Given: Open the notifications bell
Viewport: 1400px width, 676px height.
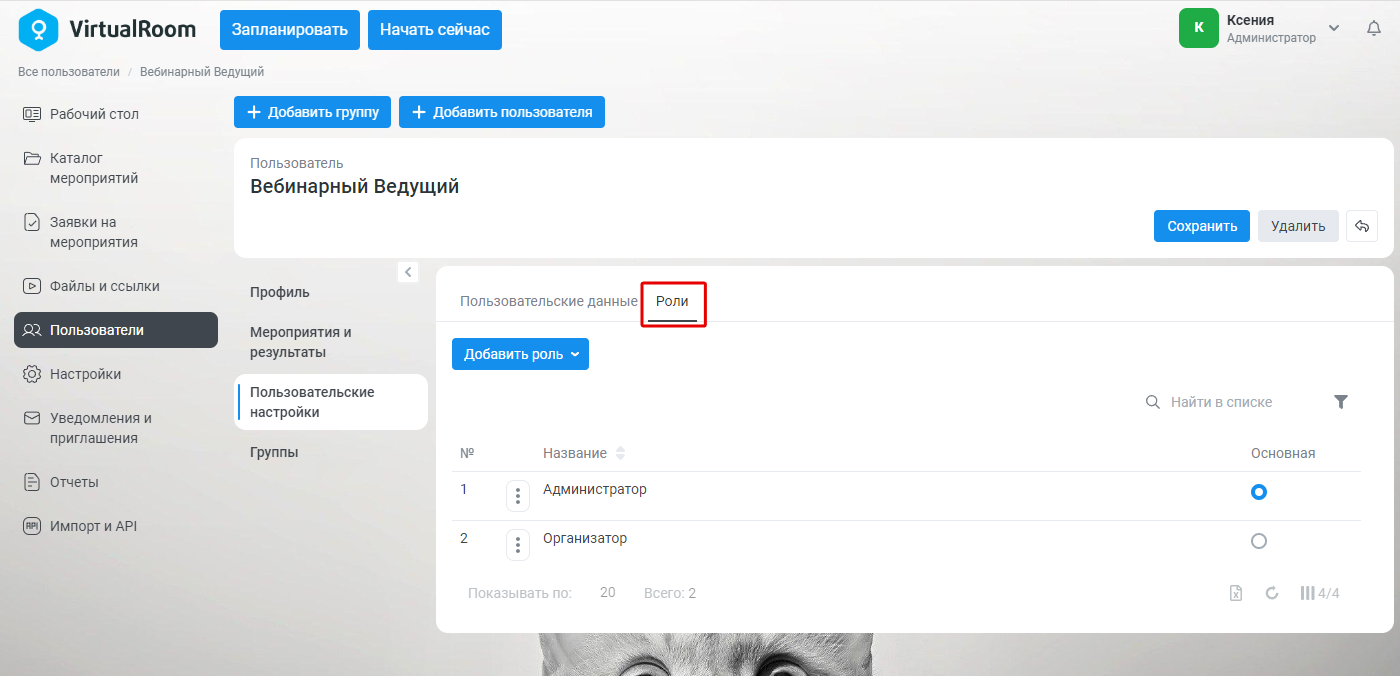Looking at the screenshot, I should pyautogui.click(x=1374, y=29).
